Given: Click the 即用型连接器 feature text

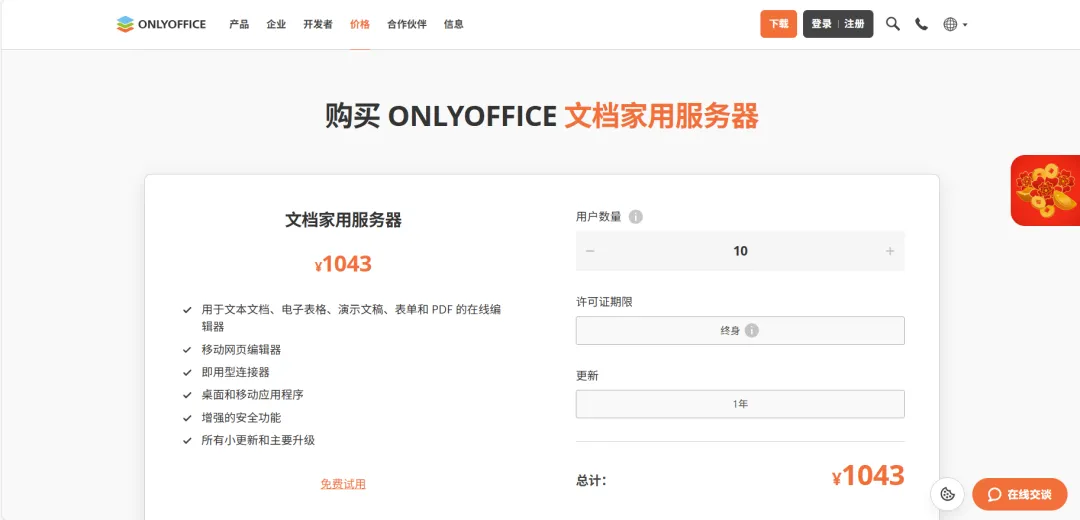Looking at the screenshot, I should click(x=236, y=373).
